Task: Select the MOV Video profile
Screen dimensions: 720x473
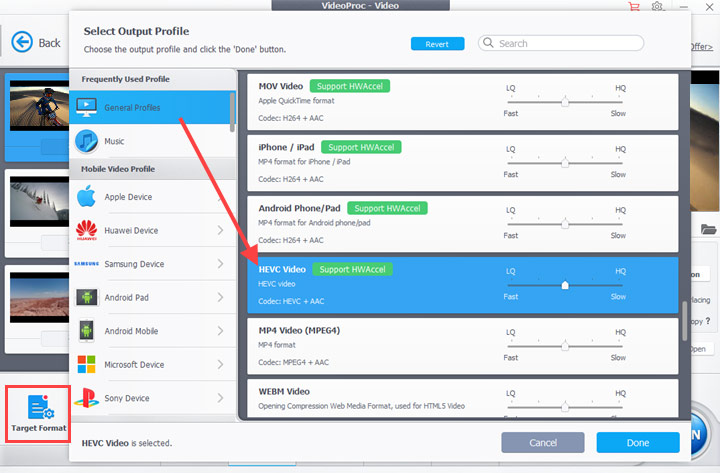Action: pos(462,102)
